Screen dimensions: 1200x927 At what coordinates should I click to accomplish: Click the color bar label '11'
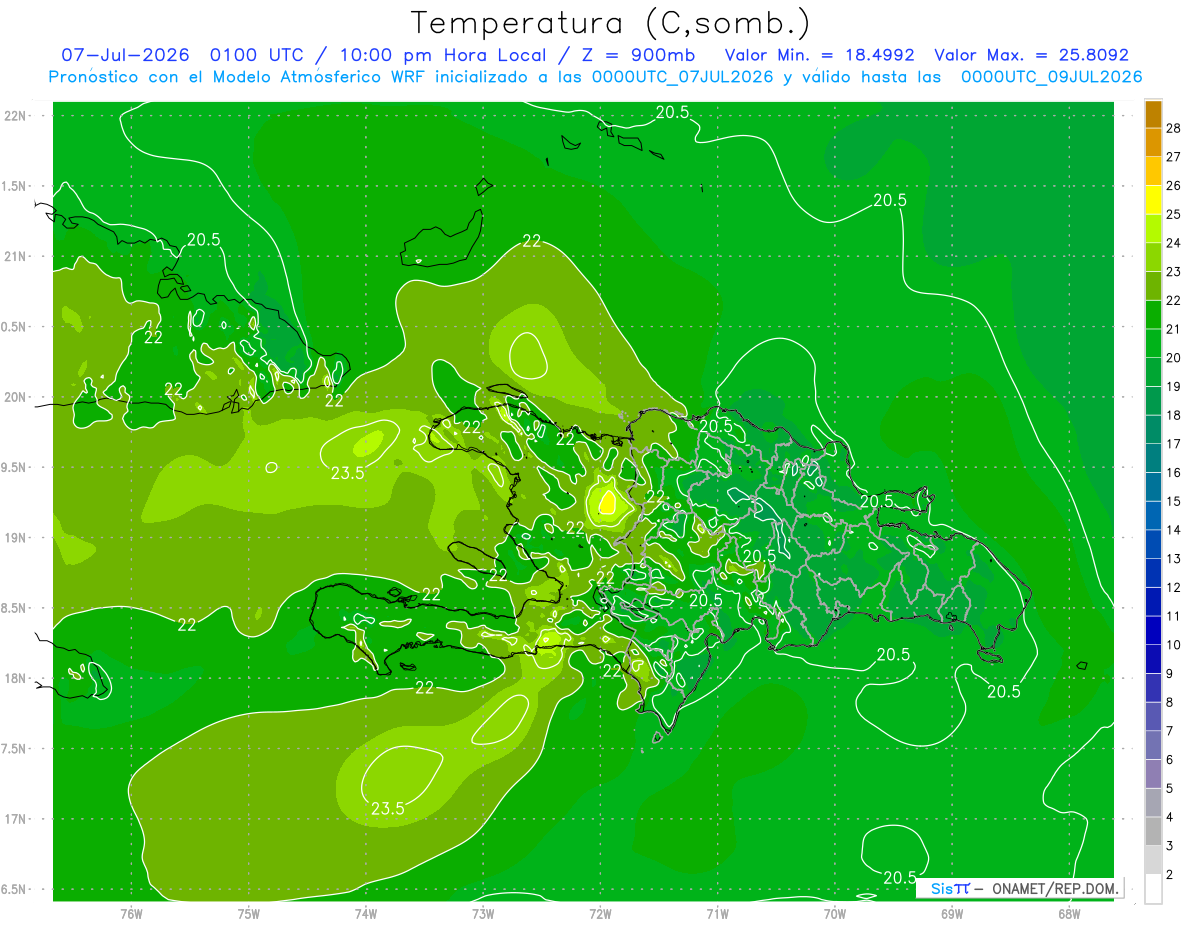click(x=1174, y=616)
